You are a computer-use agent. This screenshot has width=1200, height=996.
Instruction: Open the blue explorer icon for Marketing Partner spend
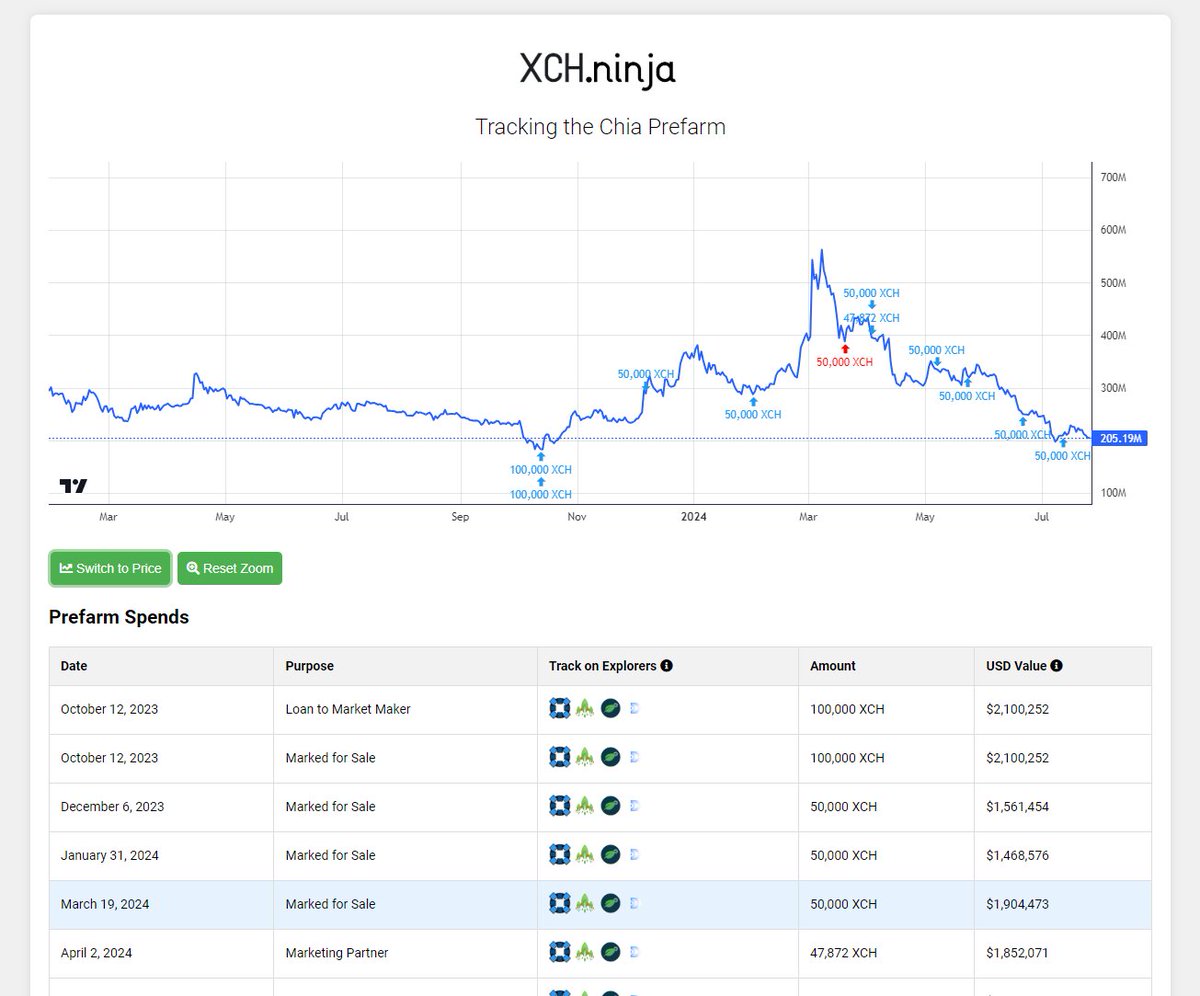[x=558, y=953]
